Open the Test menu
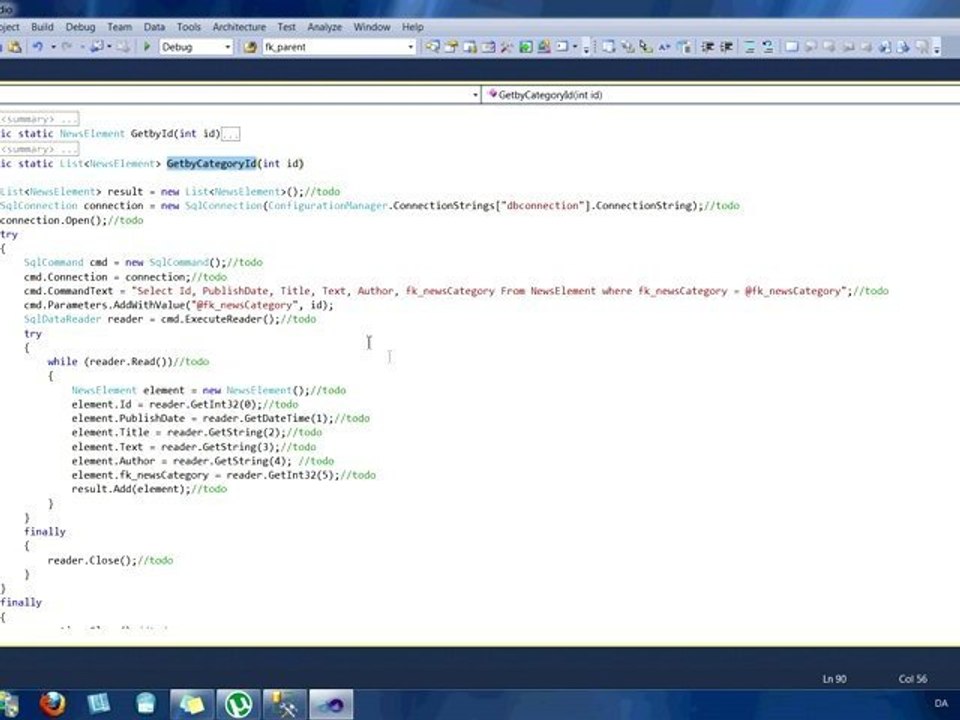This screenshot has width=960, height=720. pos(287,27)
